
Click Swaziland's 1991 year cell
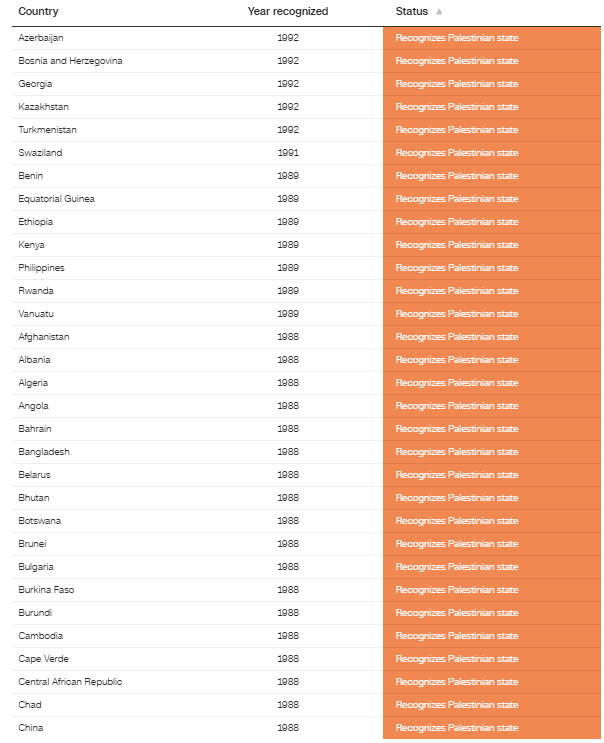coord(288,153)
